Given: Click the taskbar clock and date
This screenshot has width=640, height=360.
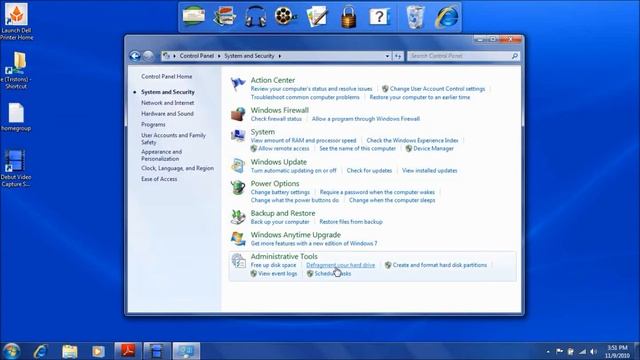Looking at the screenshot, I should point(617,351).
